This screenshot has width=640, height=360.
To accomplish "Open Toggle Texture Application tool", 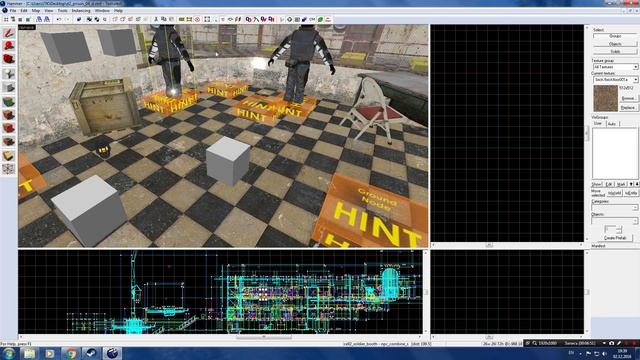I will pos(9,101).
